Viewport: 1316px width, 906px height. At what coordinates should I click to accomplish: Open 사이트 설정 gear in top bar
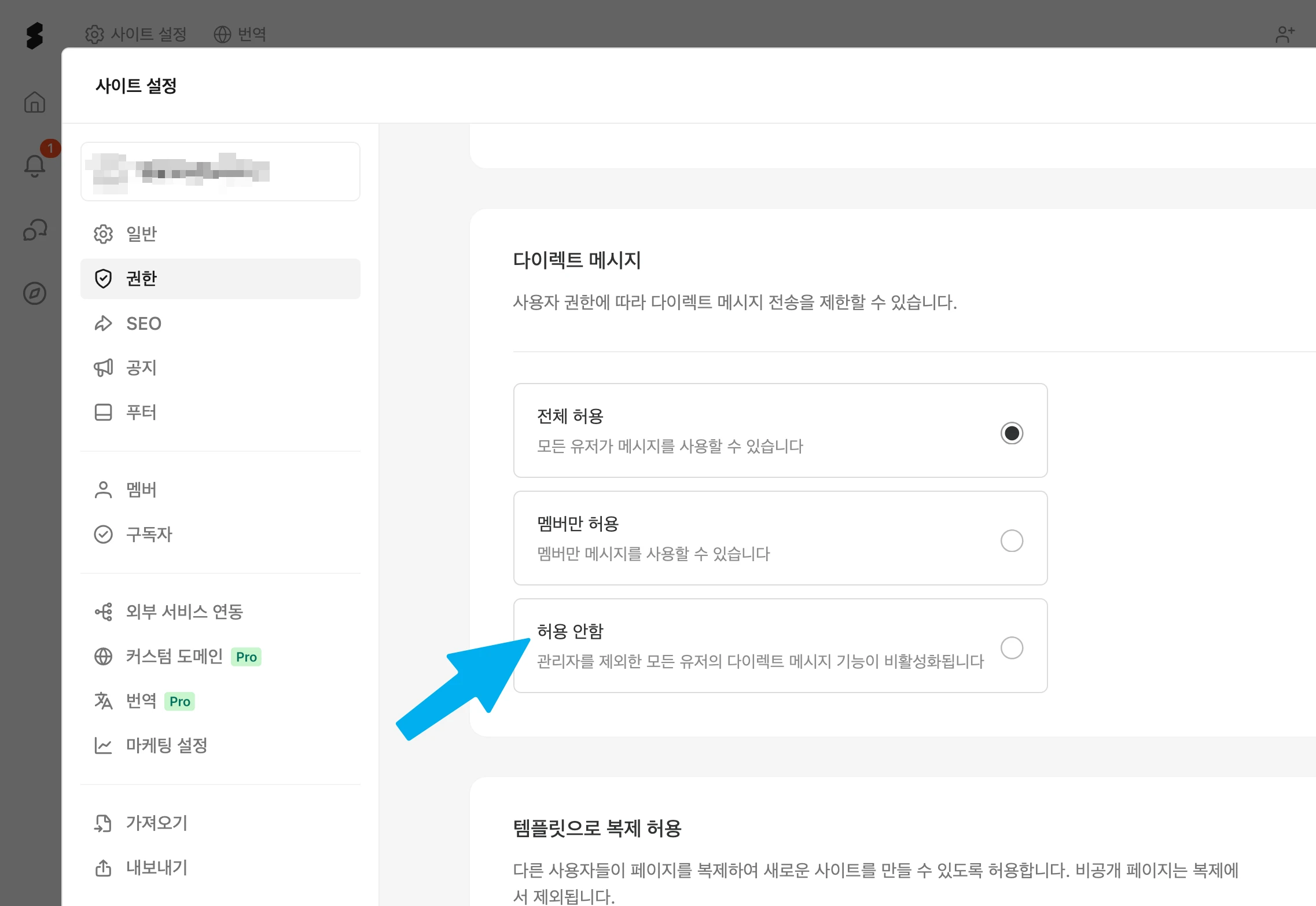point(136,34)
